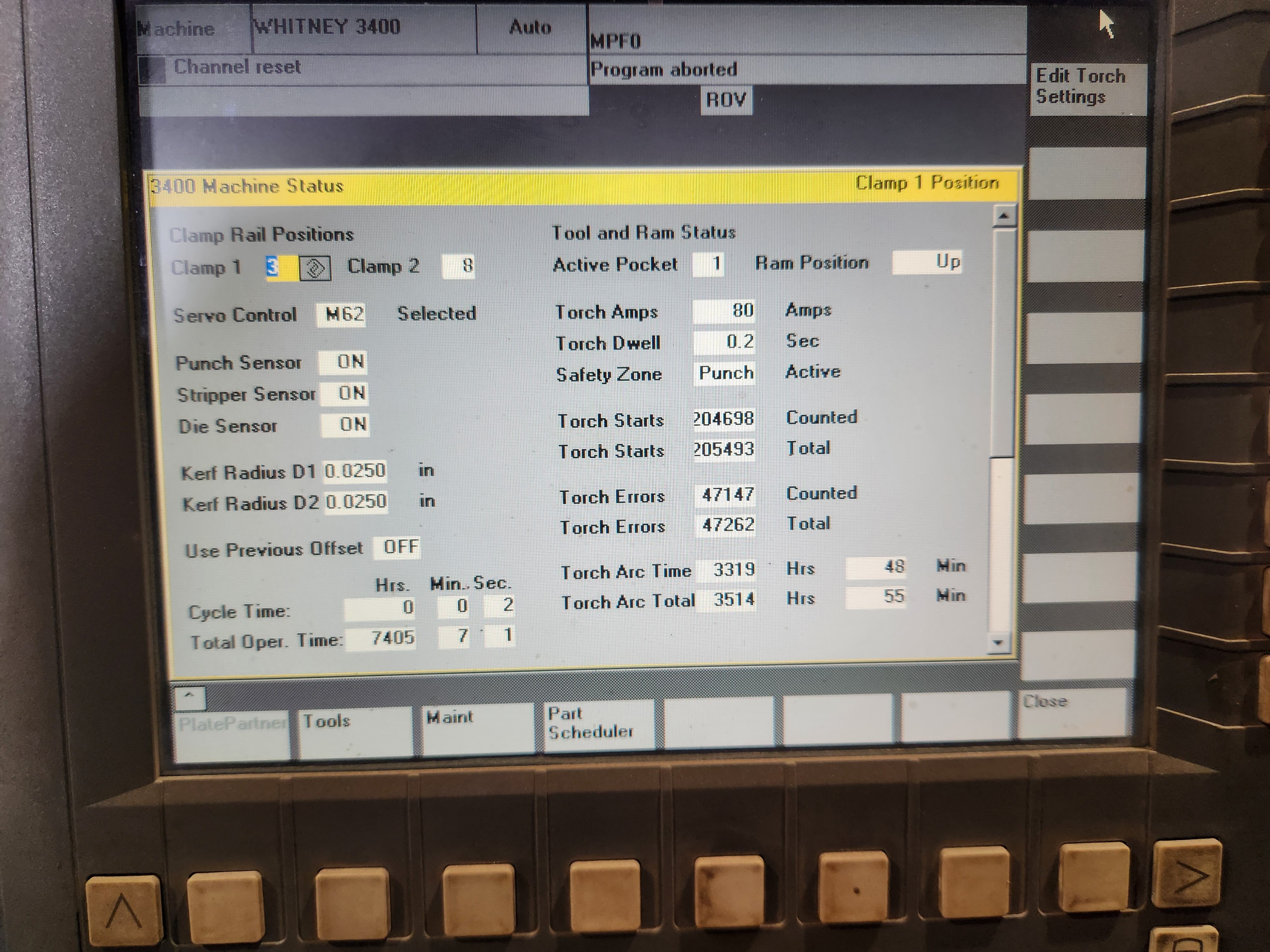Open Ram Position Up field
The width and height of the screenshot is (1270, 952).
click(x=927, y=262)
